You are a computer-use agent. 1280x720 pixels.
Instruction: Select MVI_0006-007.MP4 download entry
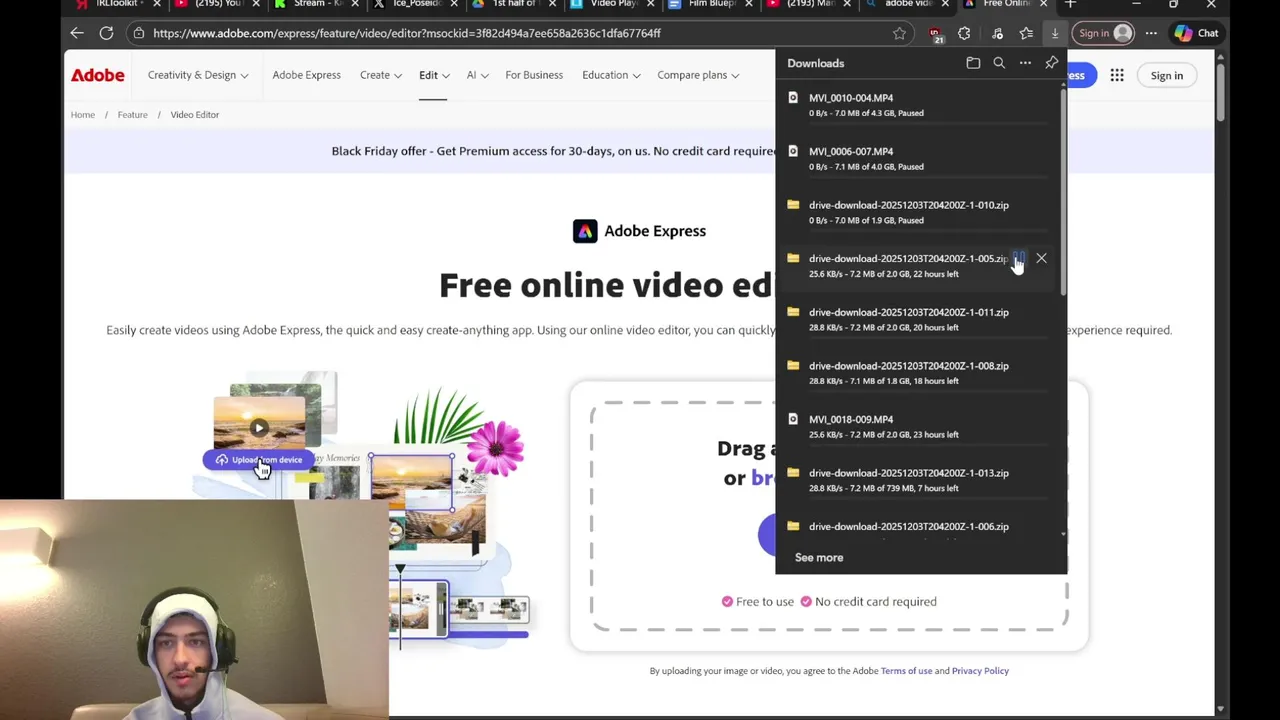tap(917, 158)
